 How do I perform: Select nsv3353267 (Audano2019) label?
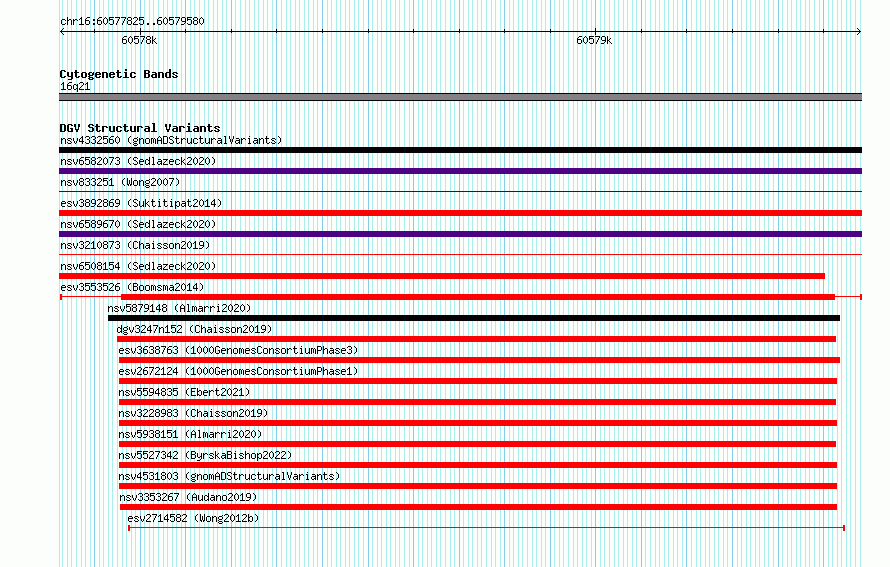[x=188, y=497]
